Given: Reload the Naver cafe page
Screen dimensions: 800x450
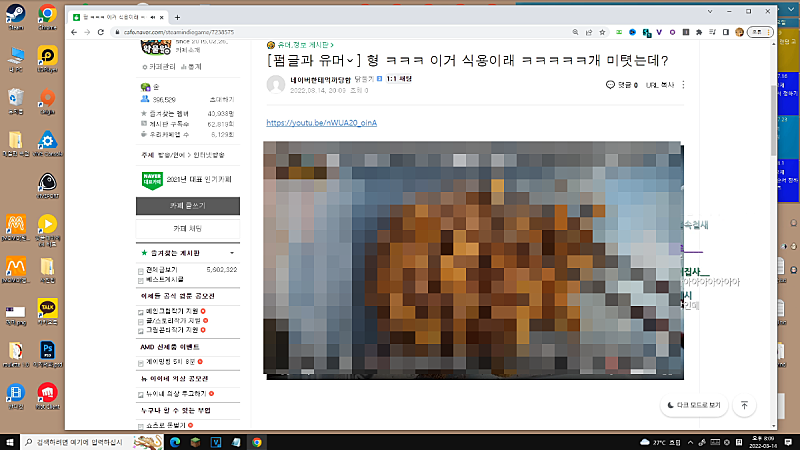Looking at the screenshot, I should (101, 32).
